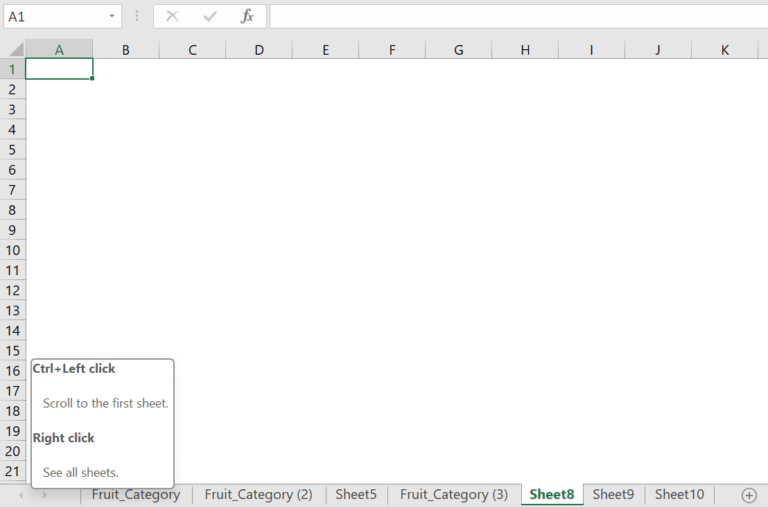
Task: Select column I header
Action: click(x=592, y=49)
